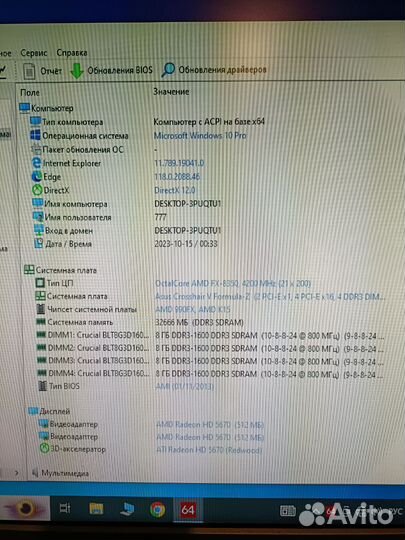Select the Системная плата group icon
The image size is (405, 540).
point(29,270)
